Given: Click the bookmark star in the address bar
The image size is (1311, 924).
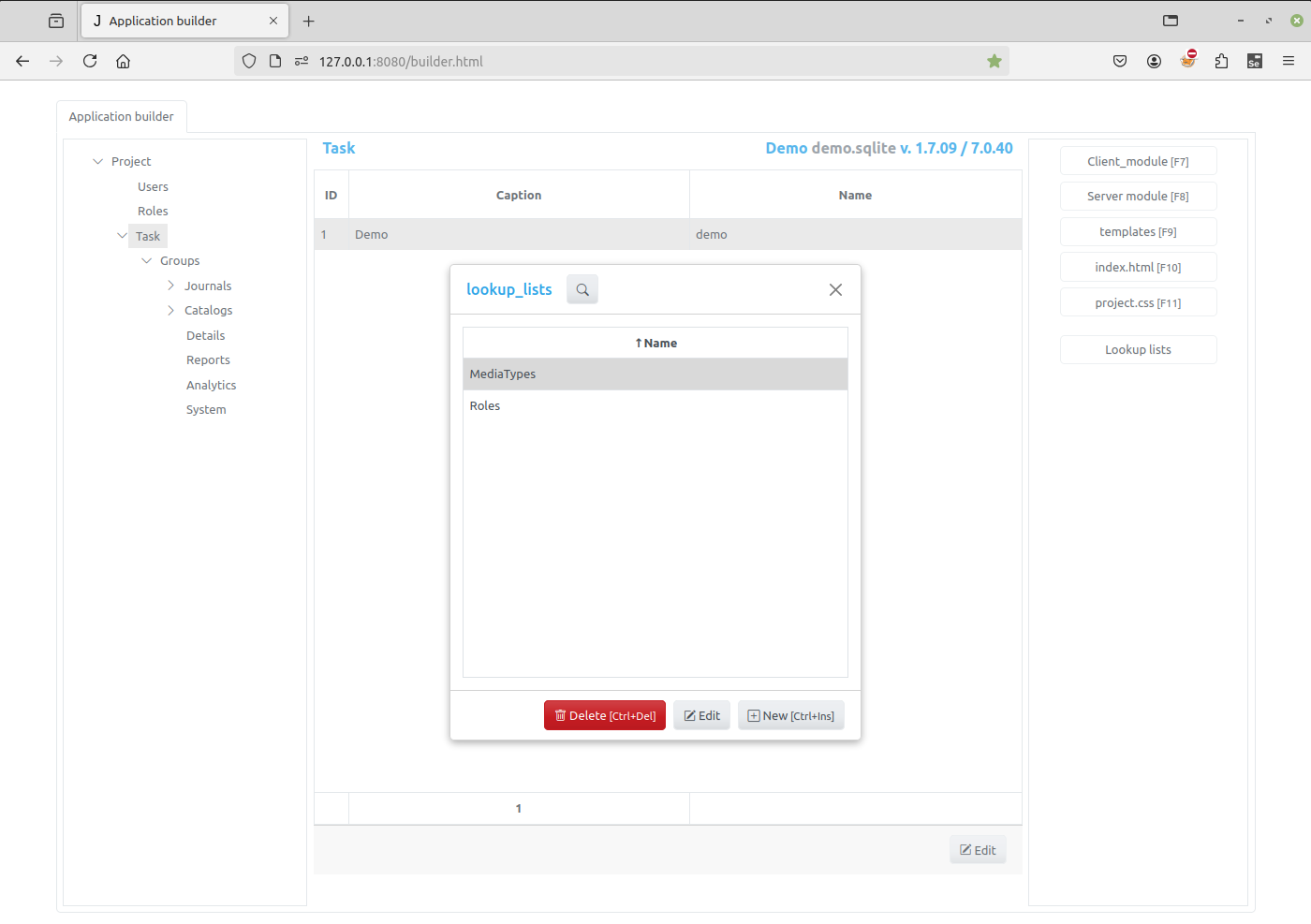Looking at the screenshot, I should click(994, 60).
